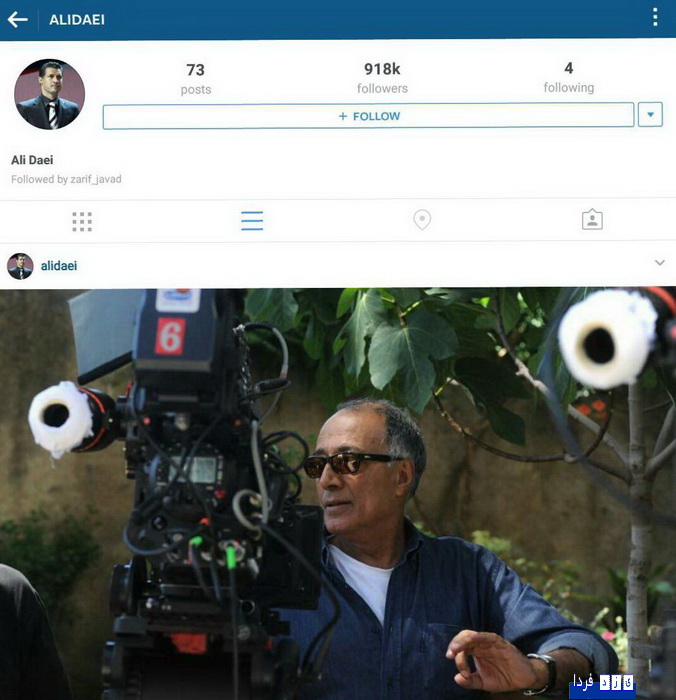Click the small avatar beside the post username
676x700 pixels.
(20, 266)
